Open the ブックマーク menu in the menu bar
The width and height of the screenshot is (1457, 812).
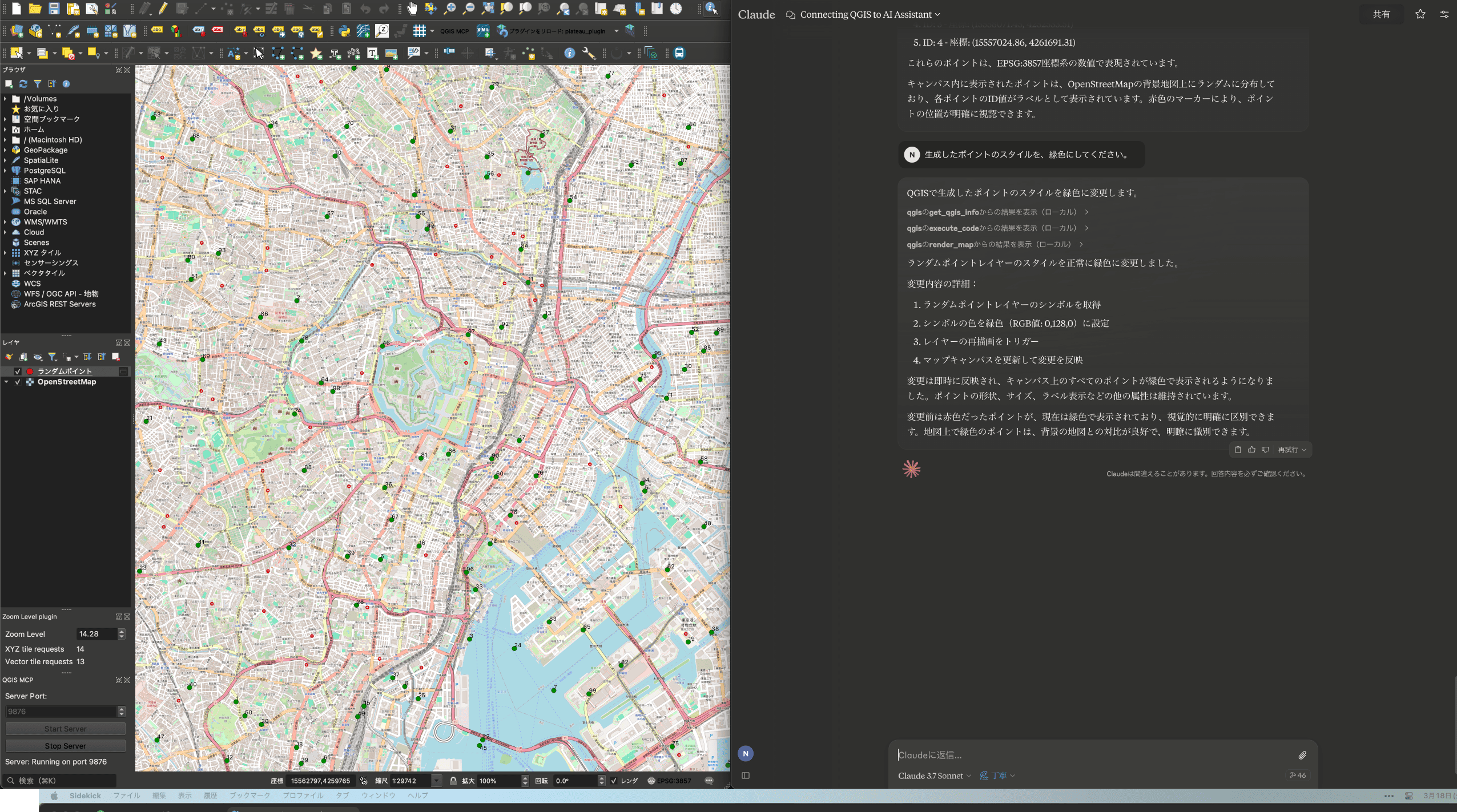[x=249, y=795]
